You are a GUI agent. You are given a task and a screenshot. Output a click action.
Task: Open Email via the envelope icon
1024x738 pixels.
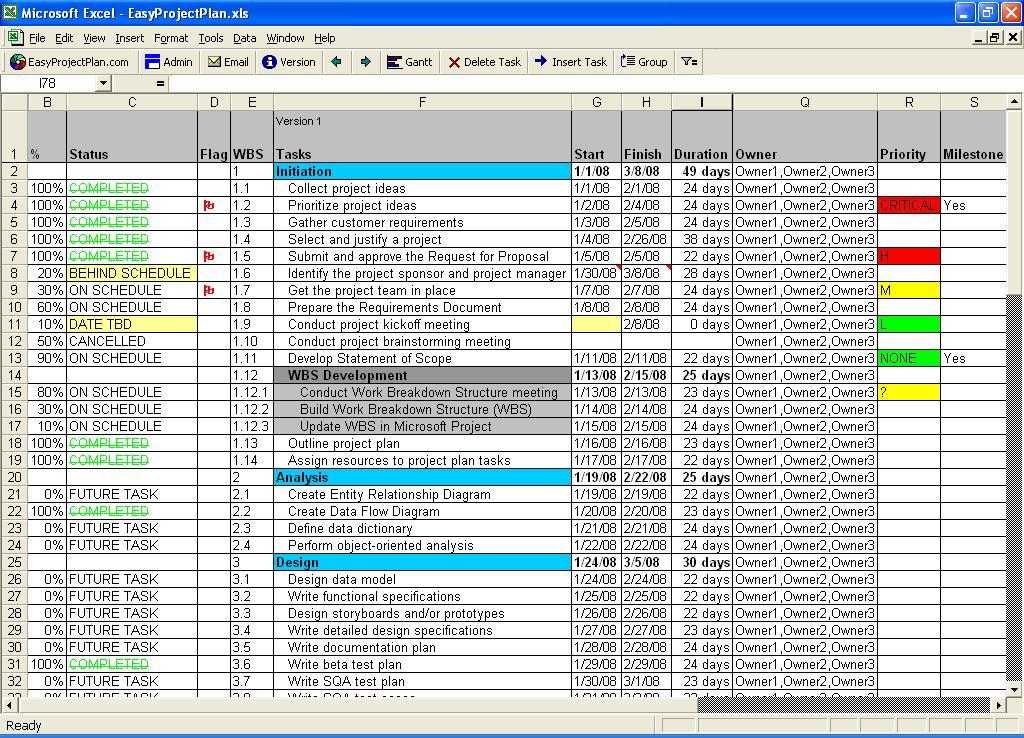pos(213,61)
